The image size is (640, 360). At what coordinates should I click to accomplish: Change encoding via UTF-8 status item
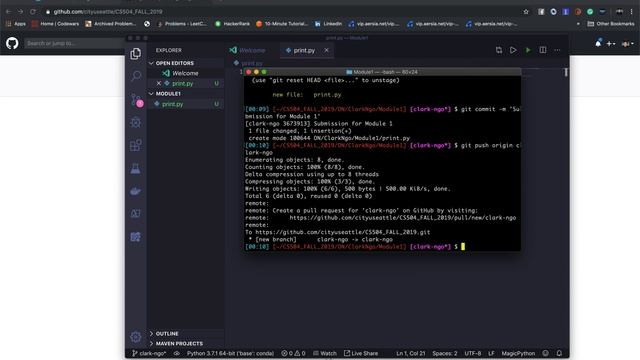473,353
